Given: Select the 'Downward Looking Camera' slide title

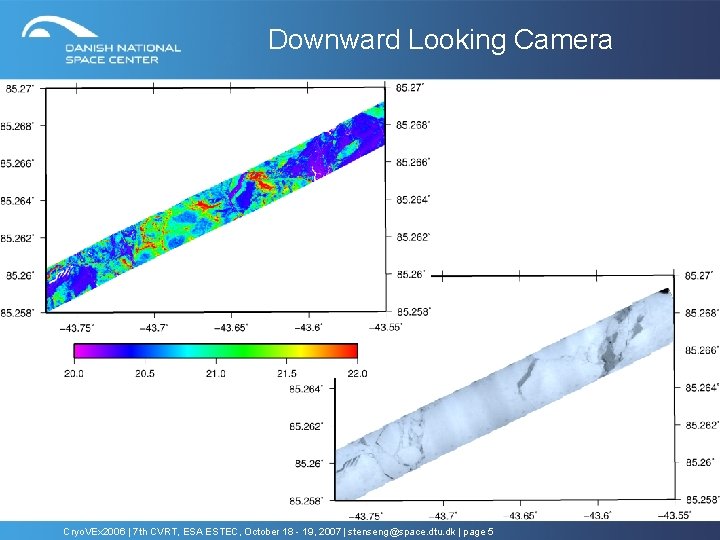Looking at the screenshot, I should click(440, 39).
